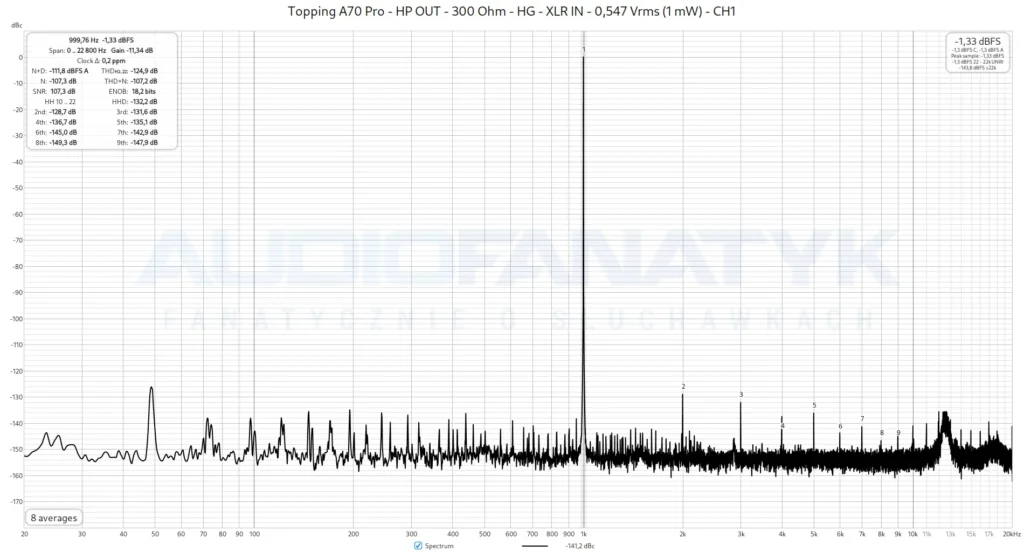The width and height of the screenshot is (1024, 552).
Task: Click harmonic marker 4 at the 4k peak
Action: click(782, 426)
